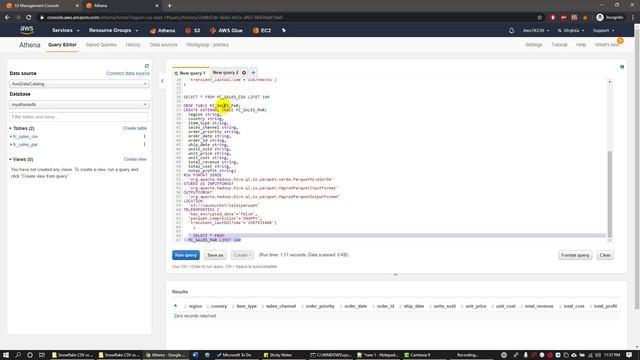Viewport: 640px width, 360px height.
Task: Open Athena Settings
Action: (533, 45)
